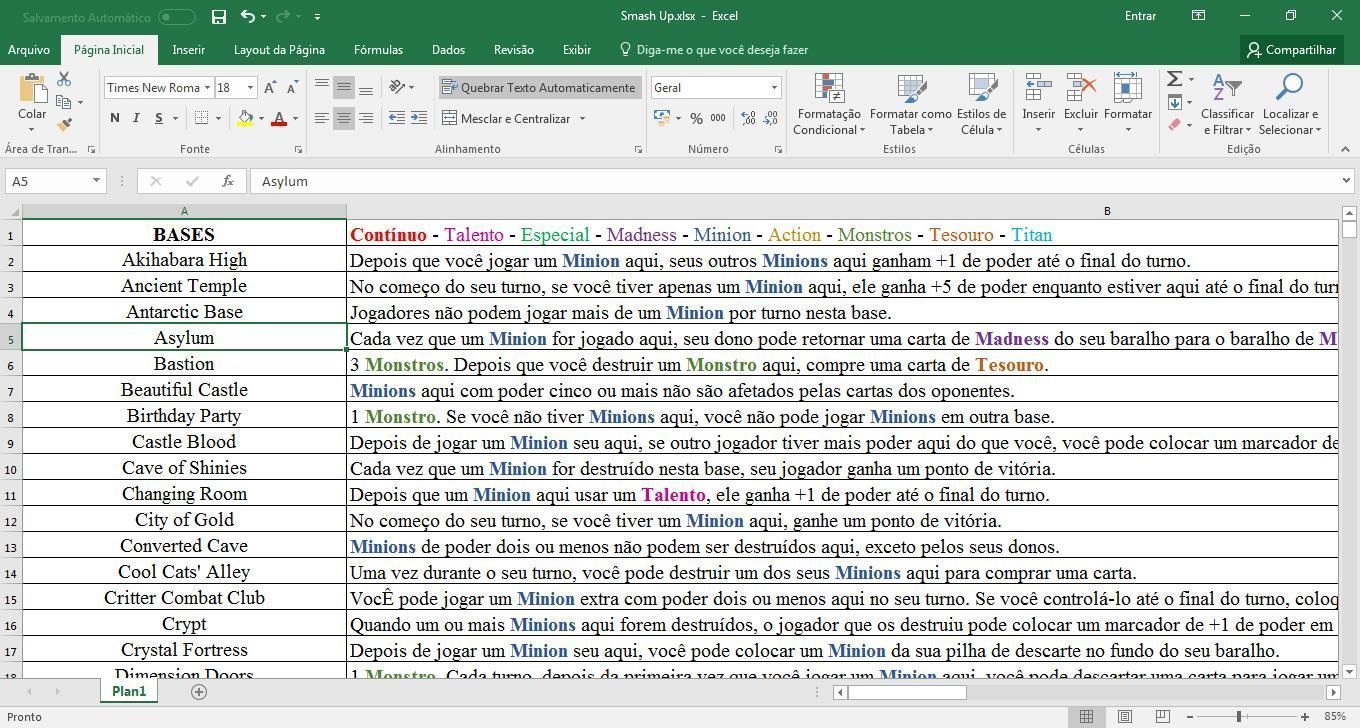Screen dimensions: 1360x728
Task: Align text to the right
Action: [366, 118]
